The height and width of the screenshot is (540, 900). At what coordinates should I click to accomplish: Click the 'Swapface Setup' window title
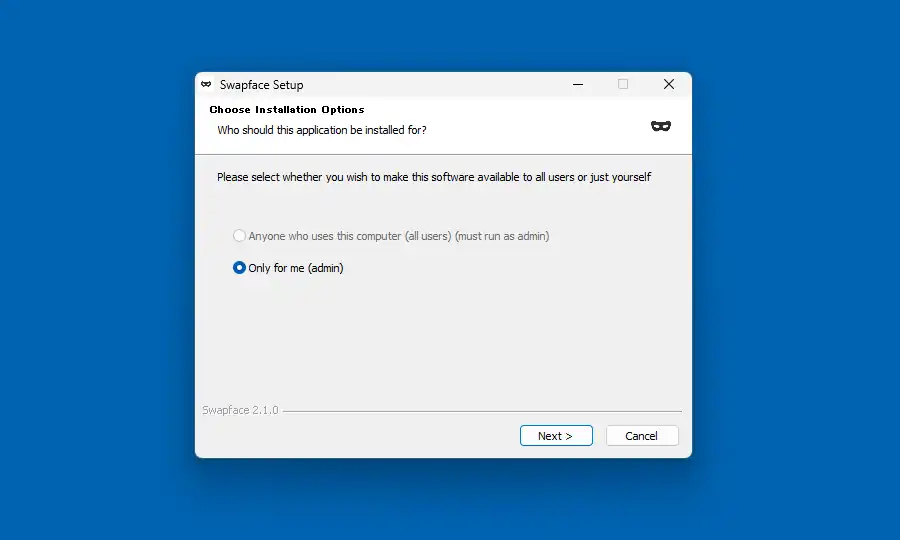pyautogui.click(x=261, y=85)
